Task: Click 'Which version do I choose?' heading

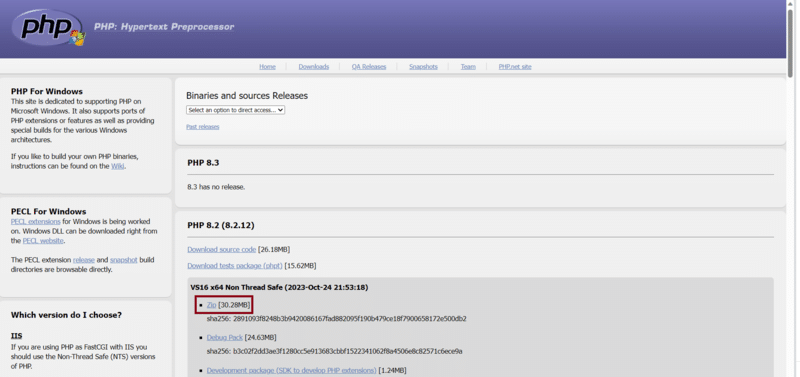Action: click(66, 315)
